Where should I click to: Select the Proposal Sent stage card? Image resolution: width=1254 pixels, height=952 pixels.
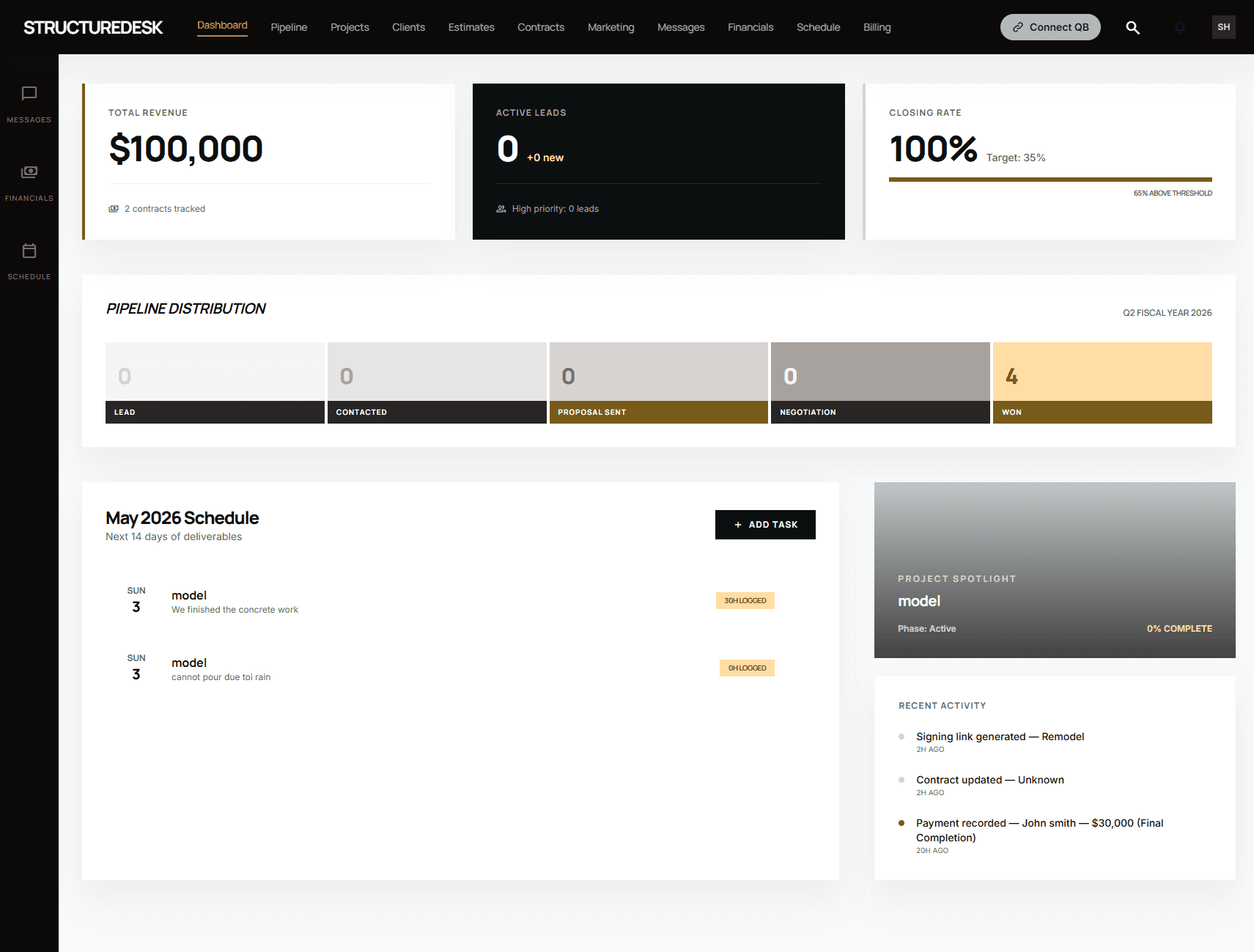(x=659, y=383)
